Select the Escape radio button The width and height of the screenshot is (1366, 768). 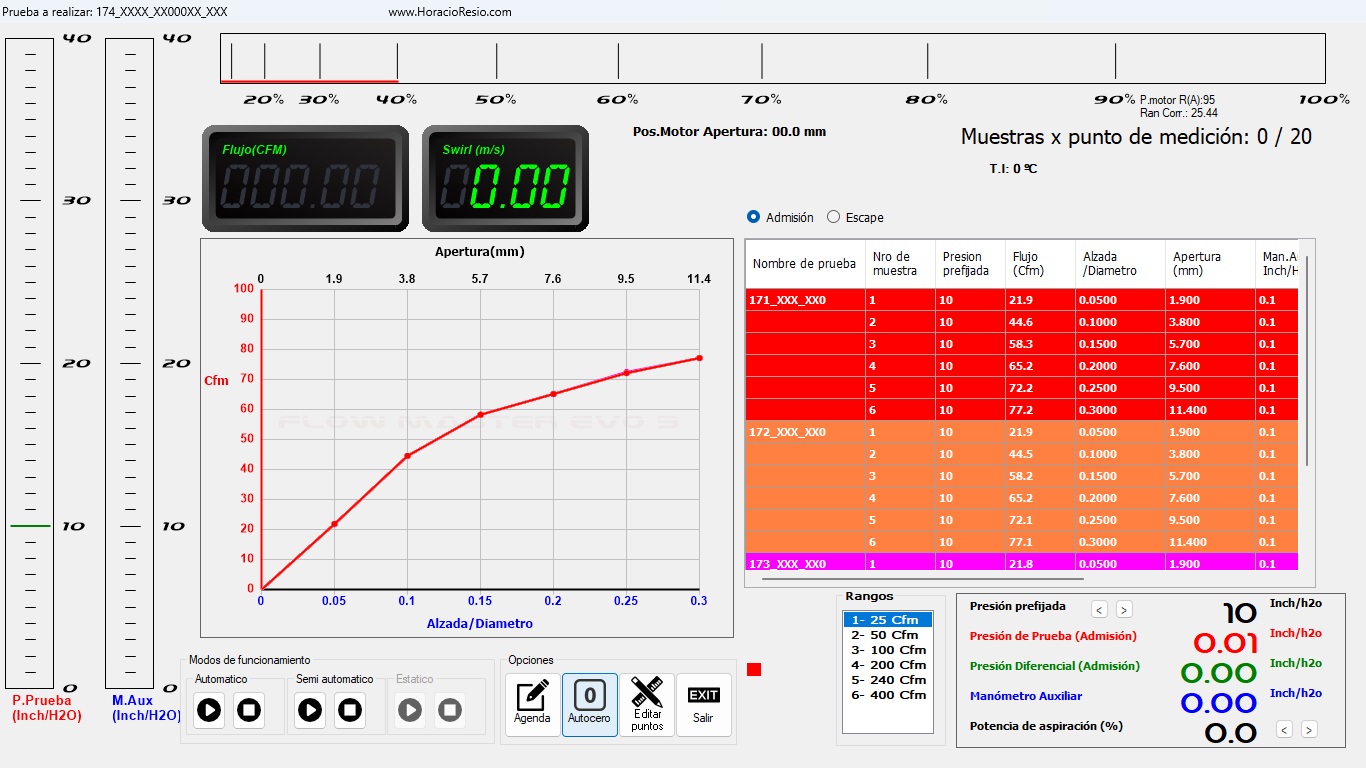tap(834, 217)
